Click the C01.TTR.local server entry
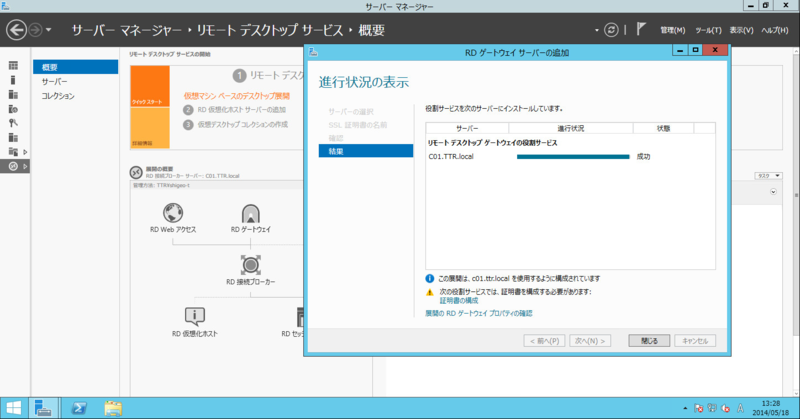The width and height of the screenshot is (800, 419). [451, 157]
